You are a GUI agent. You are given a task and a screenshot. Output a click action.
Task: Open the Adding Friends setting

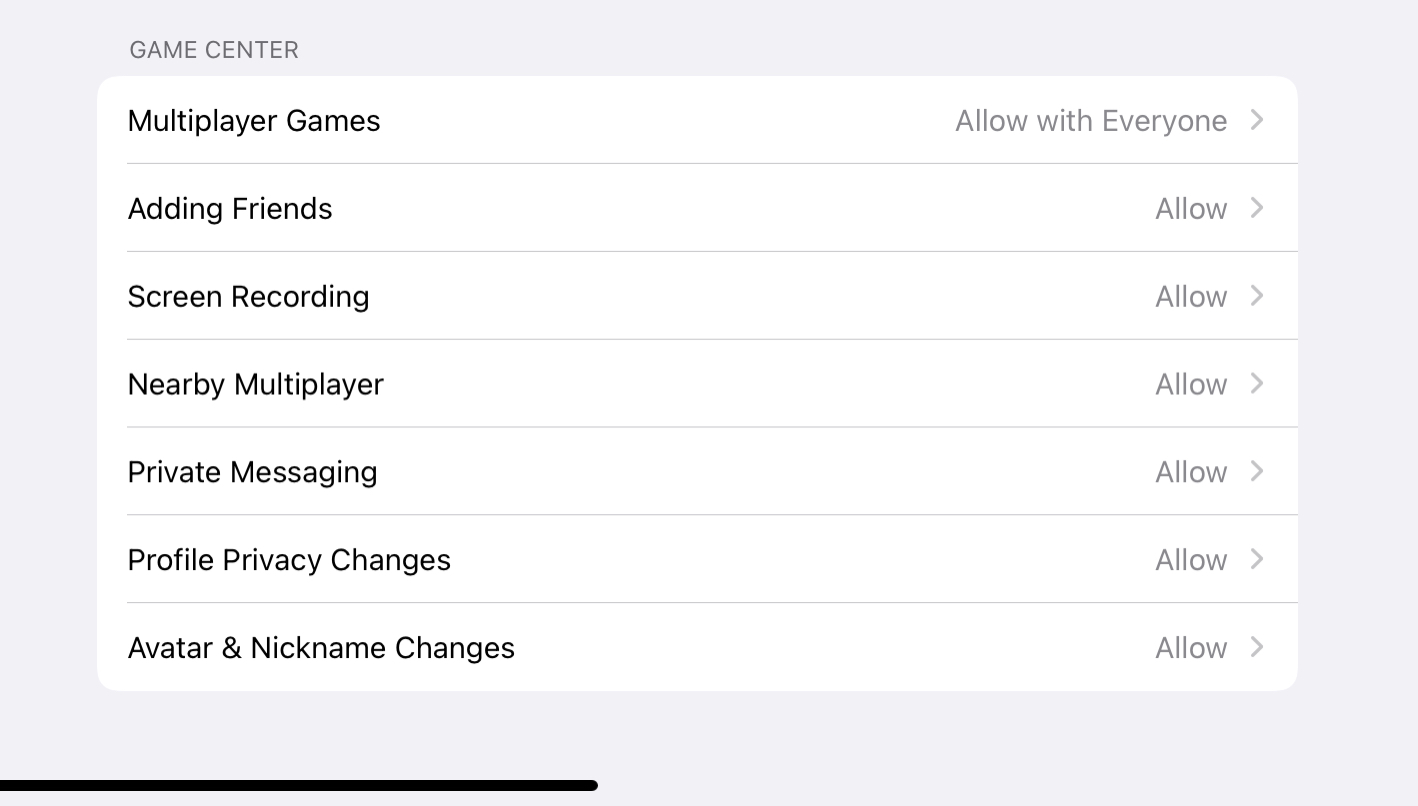coord(230,209)
